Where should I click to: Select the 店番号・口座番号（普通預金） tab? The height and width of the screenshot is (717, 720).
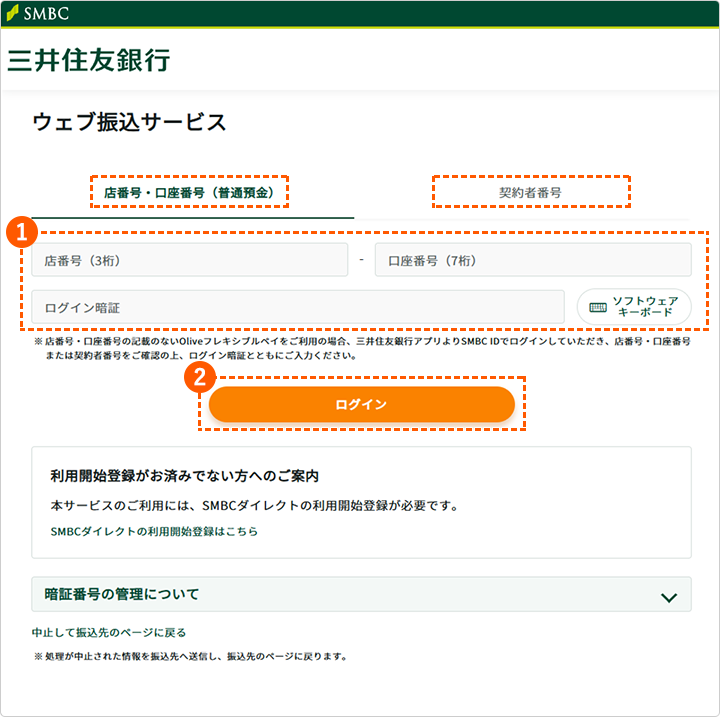pyautogui.click(x=189, y=192)
